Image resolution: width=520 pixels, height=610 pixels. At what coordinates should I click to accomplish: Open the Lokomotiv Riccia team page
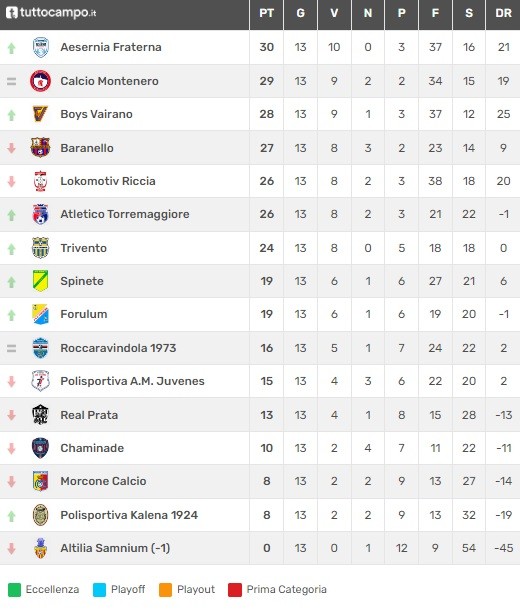(x=108, y=181)
